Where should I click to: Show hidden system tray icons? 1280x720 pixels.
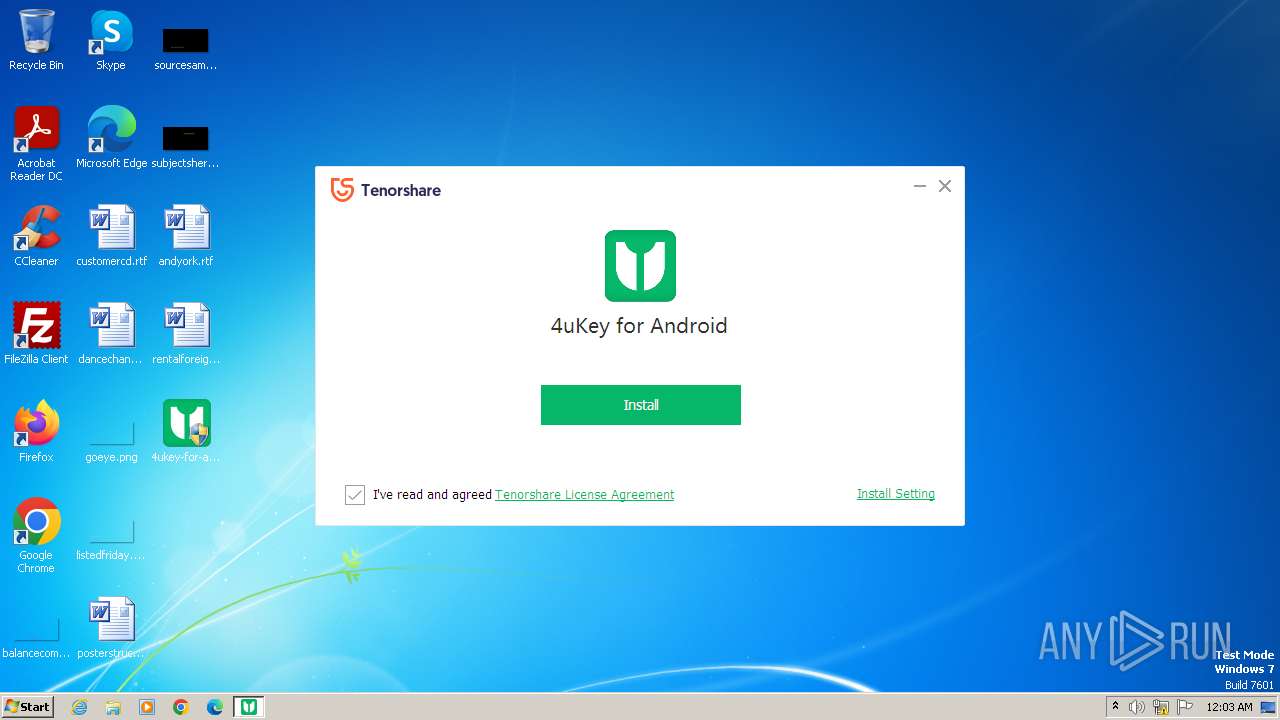(x=1115, y=707)
